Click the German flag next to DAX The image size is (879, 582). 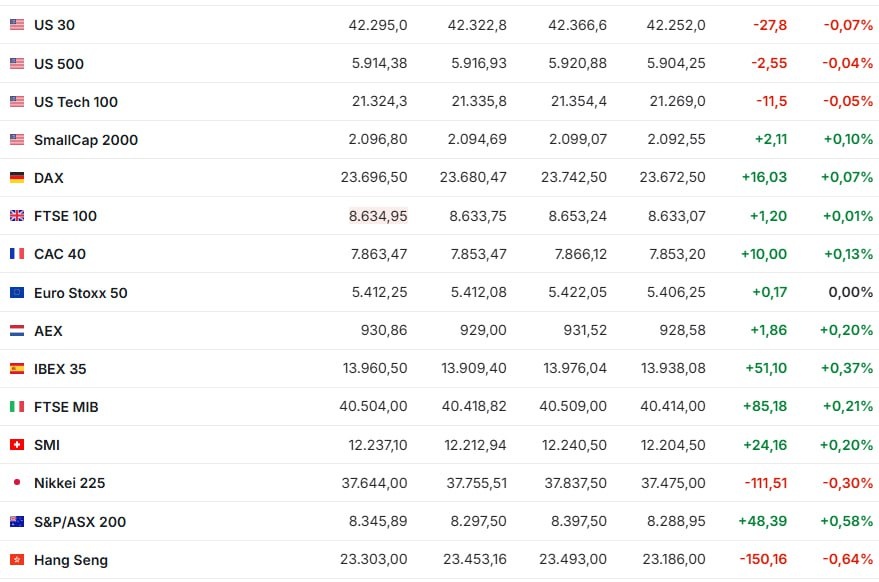click(x=17, y=178)
